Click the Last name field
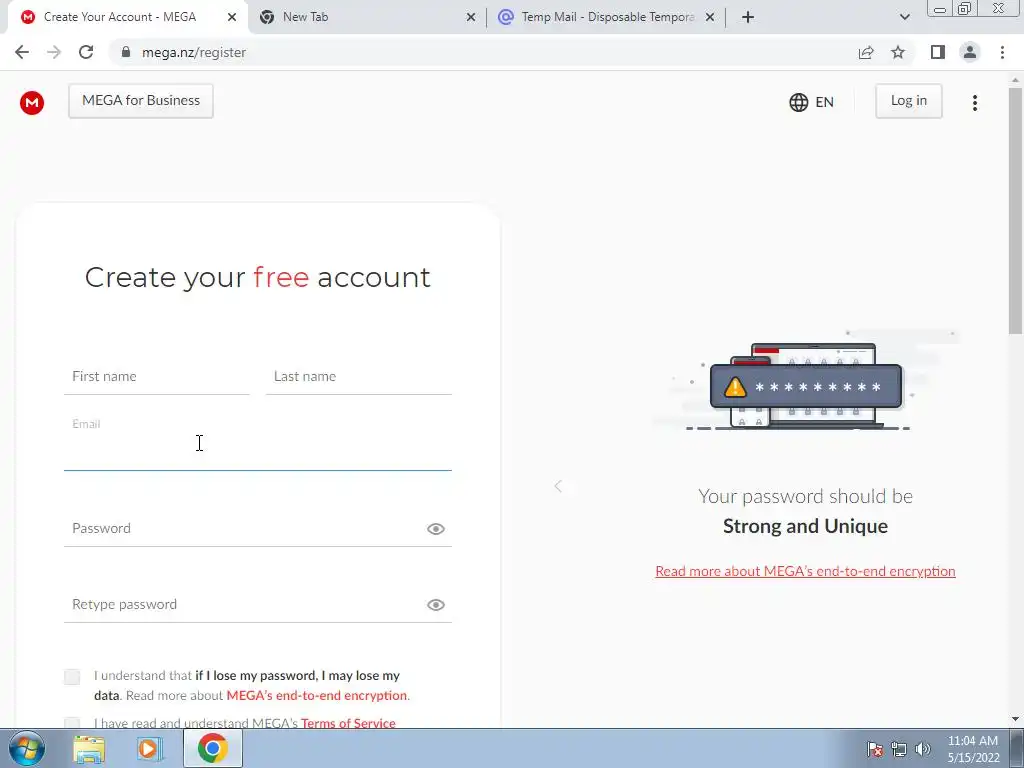Screen dimensions: 1024x768 pos(359,377)
